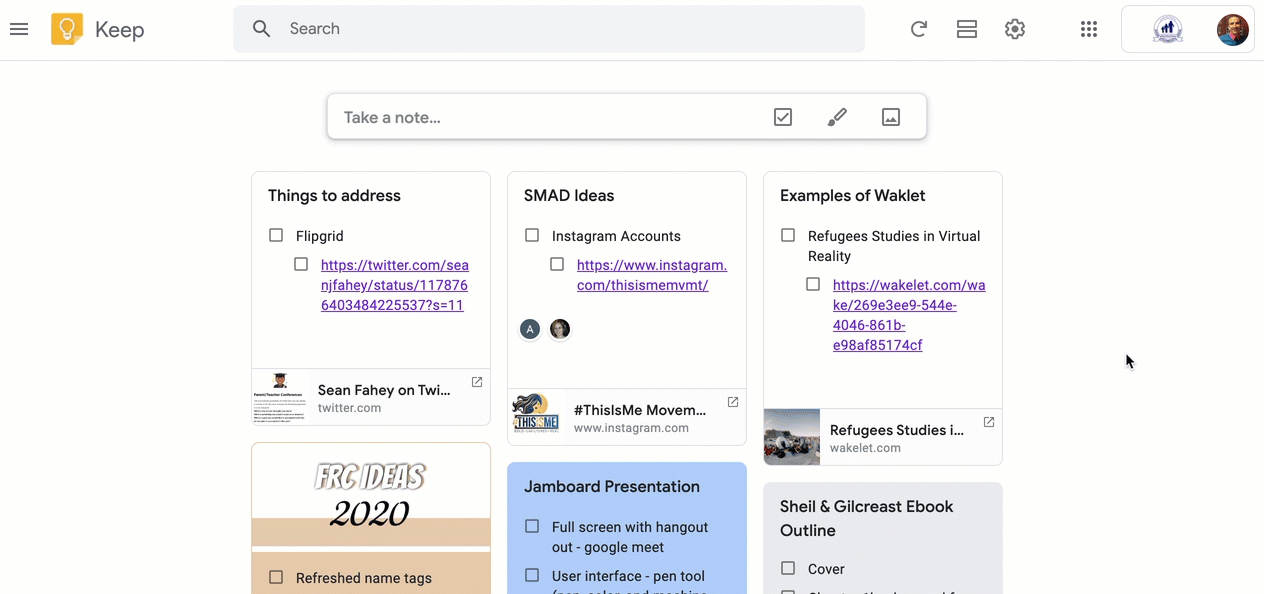Click the Refugees Studies preview thumbnail

792,437
